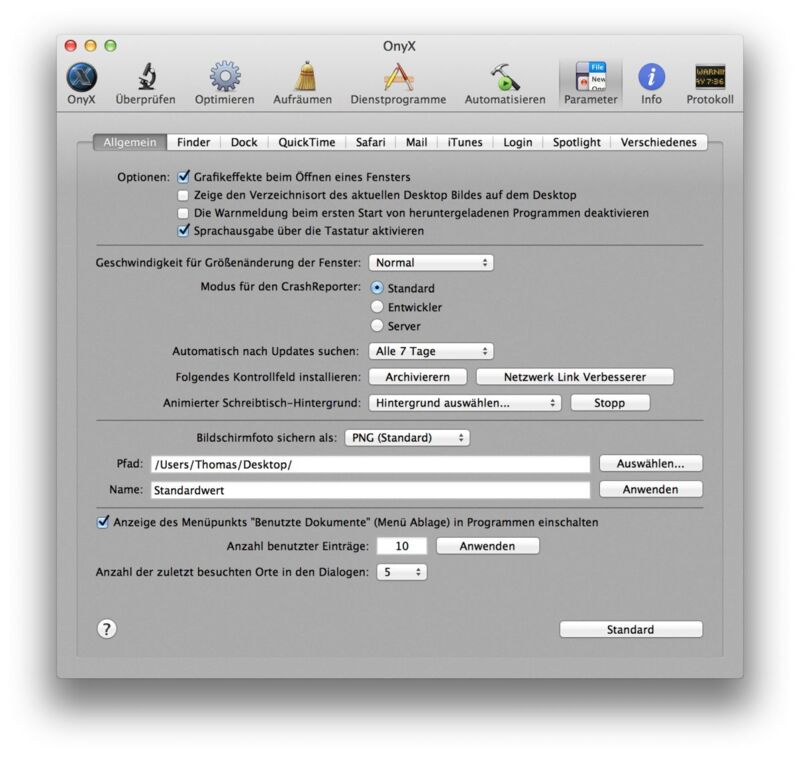
Task: Click the OnyX logo toolbar icon
Action: (x=82, y=77)
